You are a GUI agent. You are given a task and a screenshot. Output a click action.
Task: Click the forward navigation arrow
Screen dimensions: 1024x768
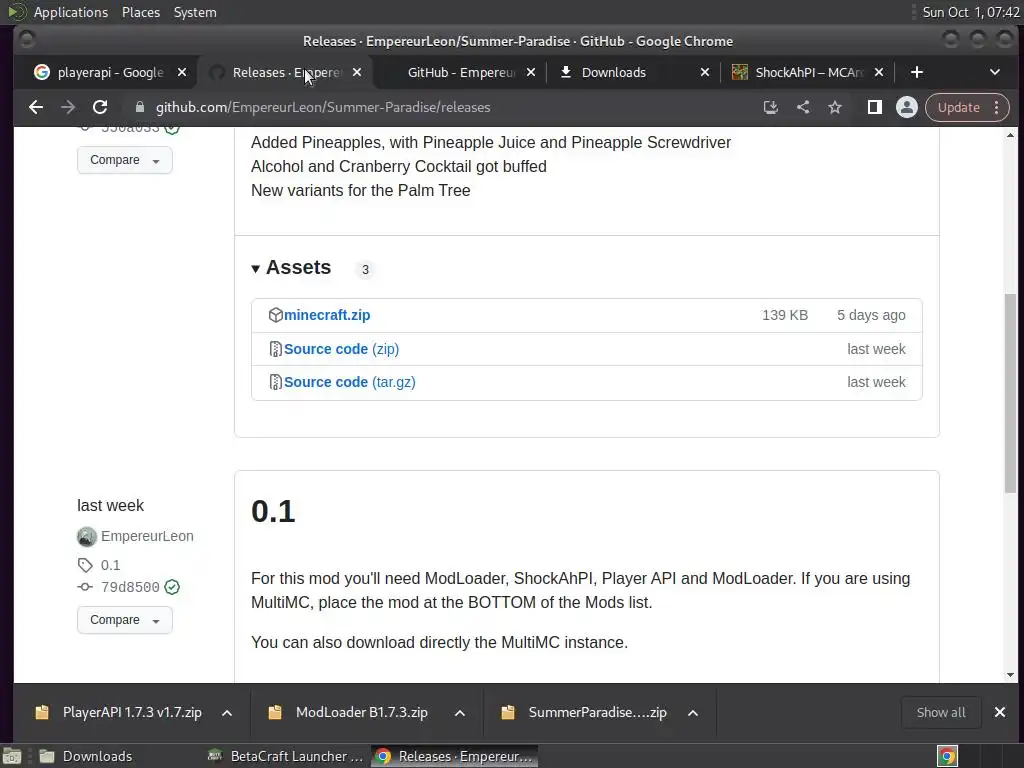tap(68, 107)
